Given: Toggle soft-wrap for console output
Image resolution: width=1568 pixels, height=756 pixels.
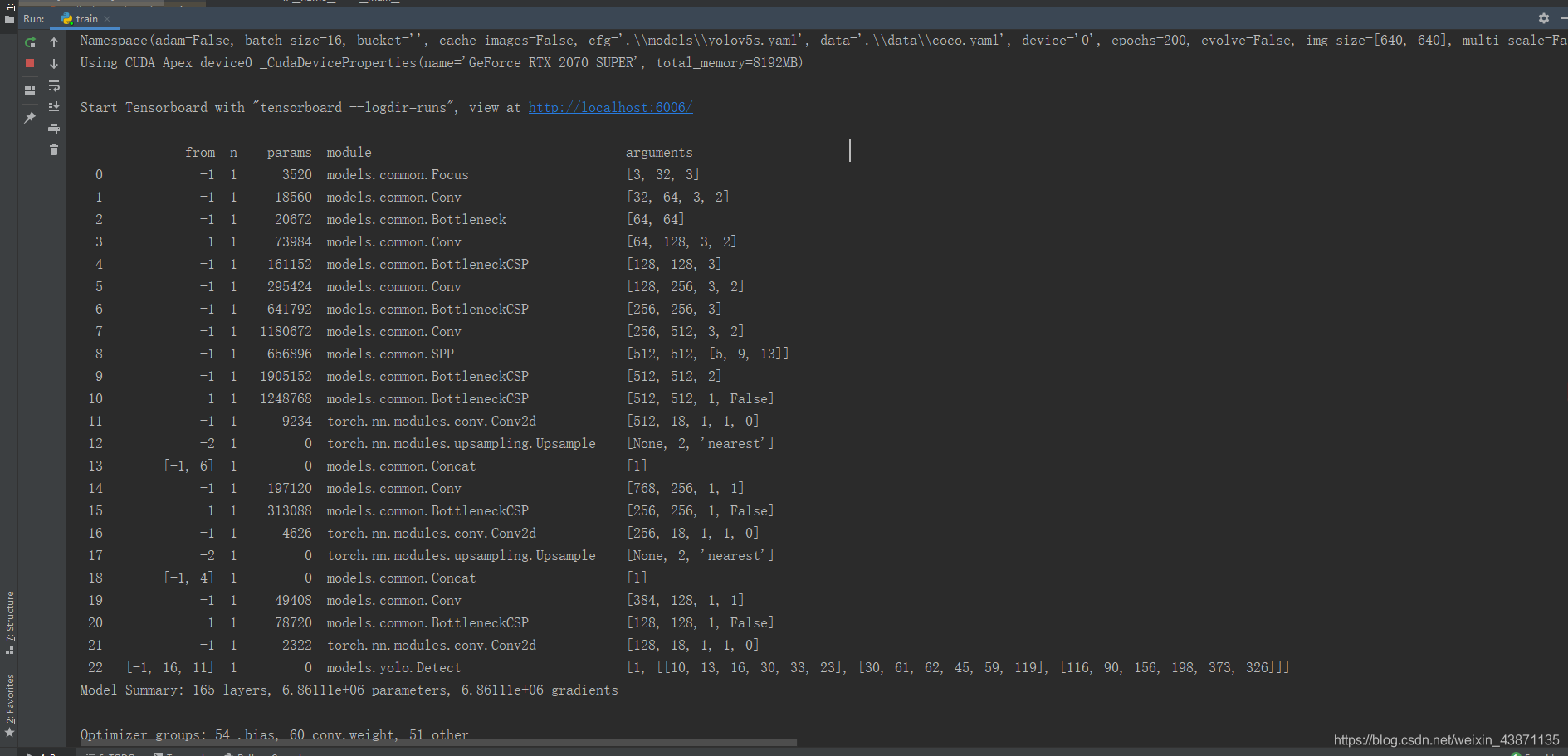Looking at the screenshot, I should click(x=54, y=85).
